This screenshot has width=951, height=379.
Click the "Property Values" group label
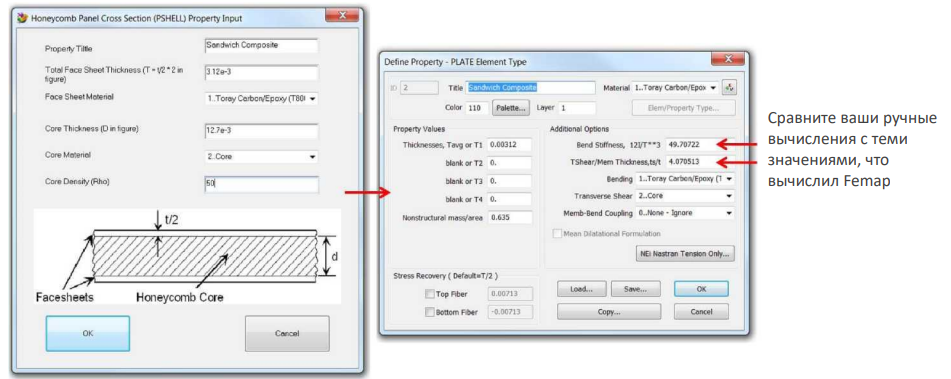tap(419, 129)
